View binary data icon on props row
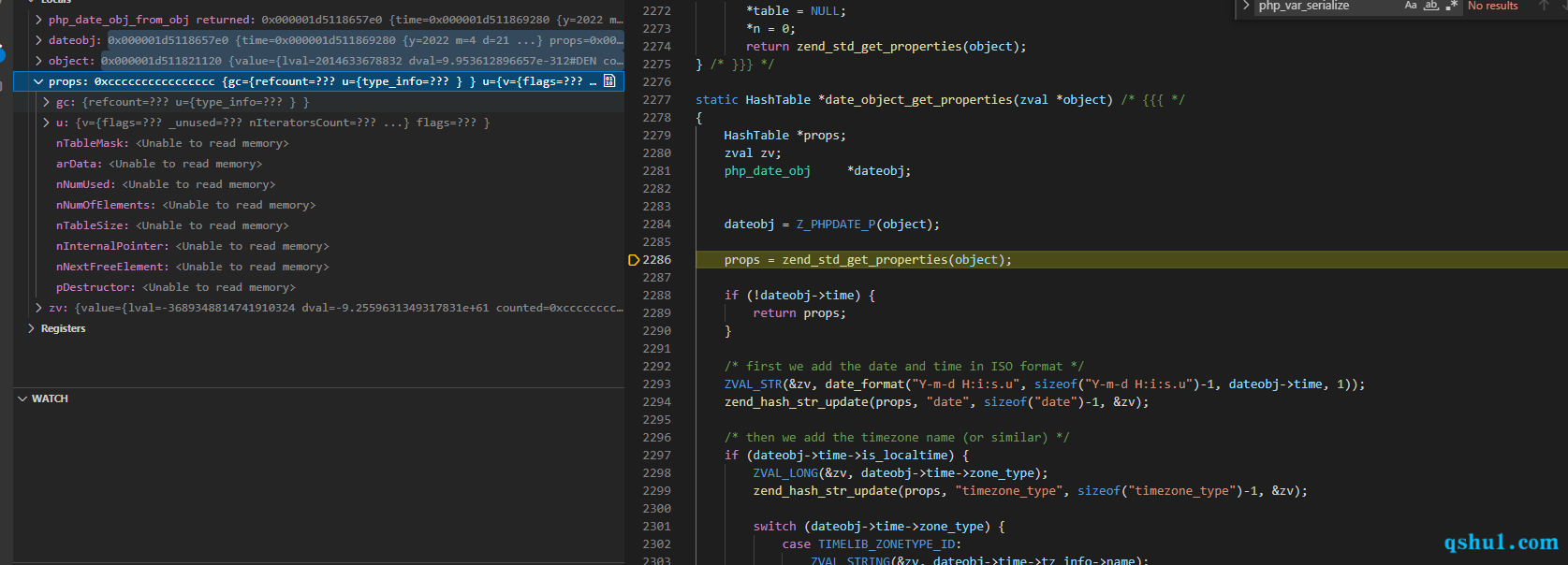The height and width of the screenshot is (565, 1568). (609, 81)
